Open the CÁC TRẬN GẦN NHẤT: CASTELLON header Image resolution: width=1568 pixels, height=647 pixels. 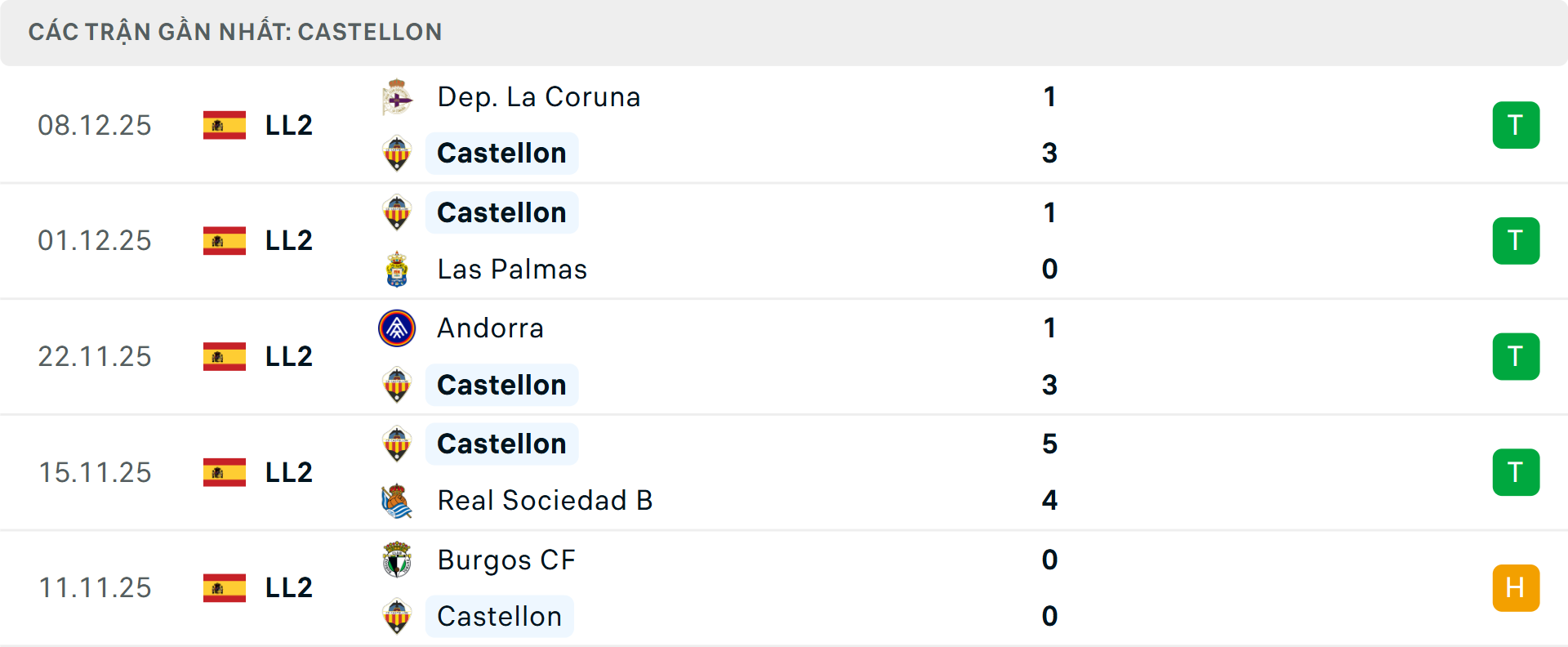pos(237,32)
